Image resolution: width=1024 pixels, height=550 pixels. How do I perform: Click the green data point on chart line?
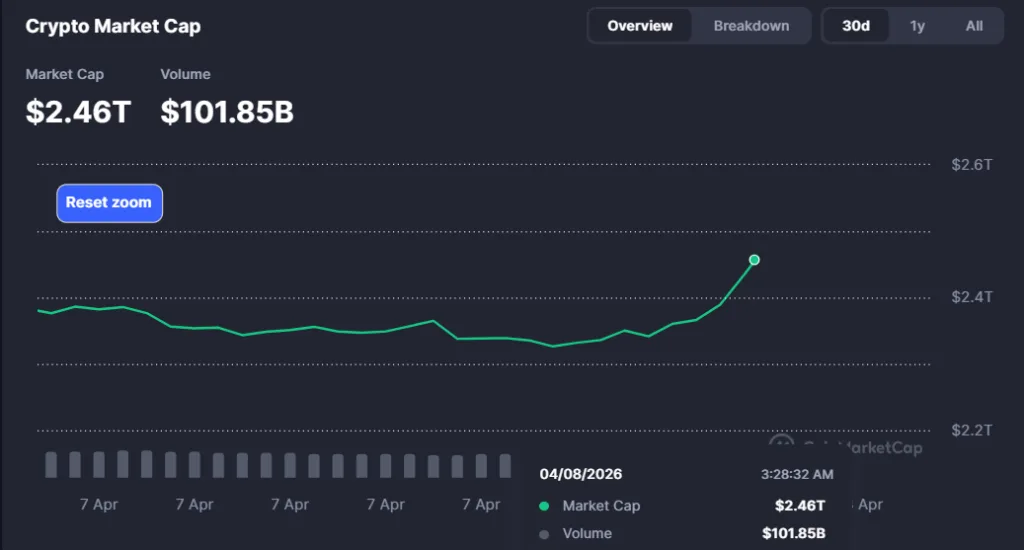pos(754,260)
